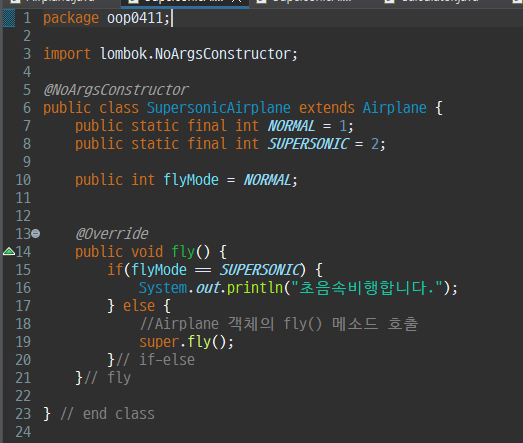Click SUPERSONIC in the if condition on line 15
The image size is (523, 443).
[x=259, y=270]
